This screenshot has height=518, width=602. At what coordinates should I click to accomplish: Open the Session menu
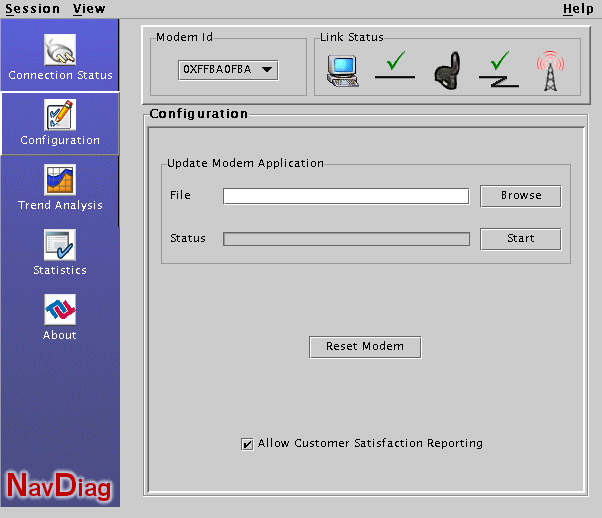coord(33,9)
